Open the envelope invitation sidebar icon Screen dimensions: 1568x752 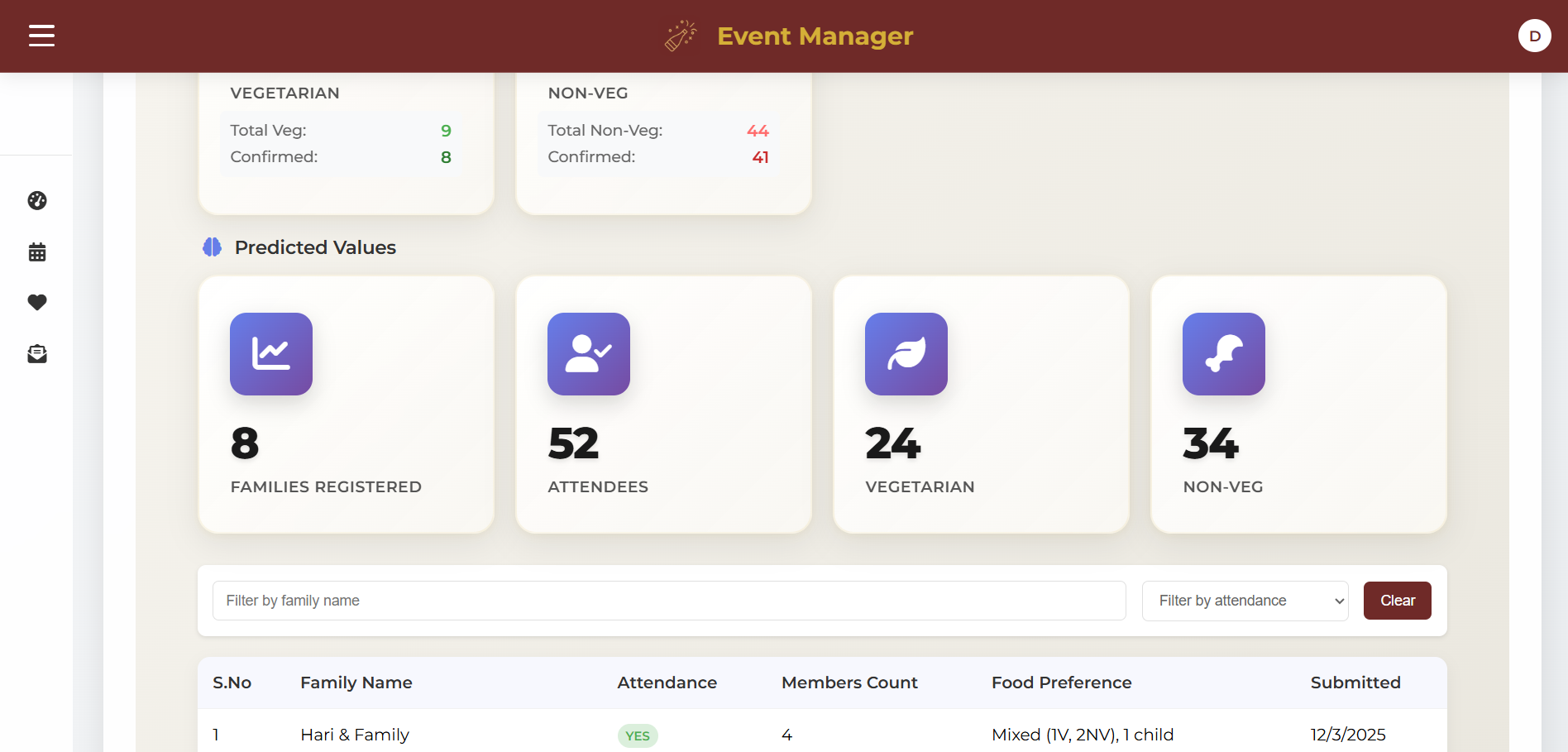coord(37,354)
